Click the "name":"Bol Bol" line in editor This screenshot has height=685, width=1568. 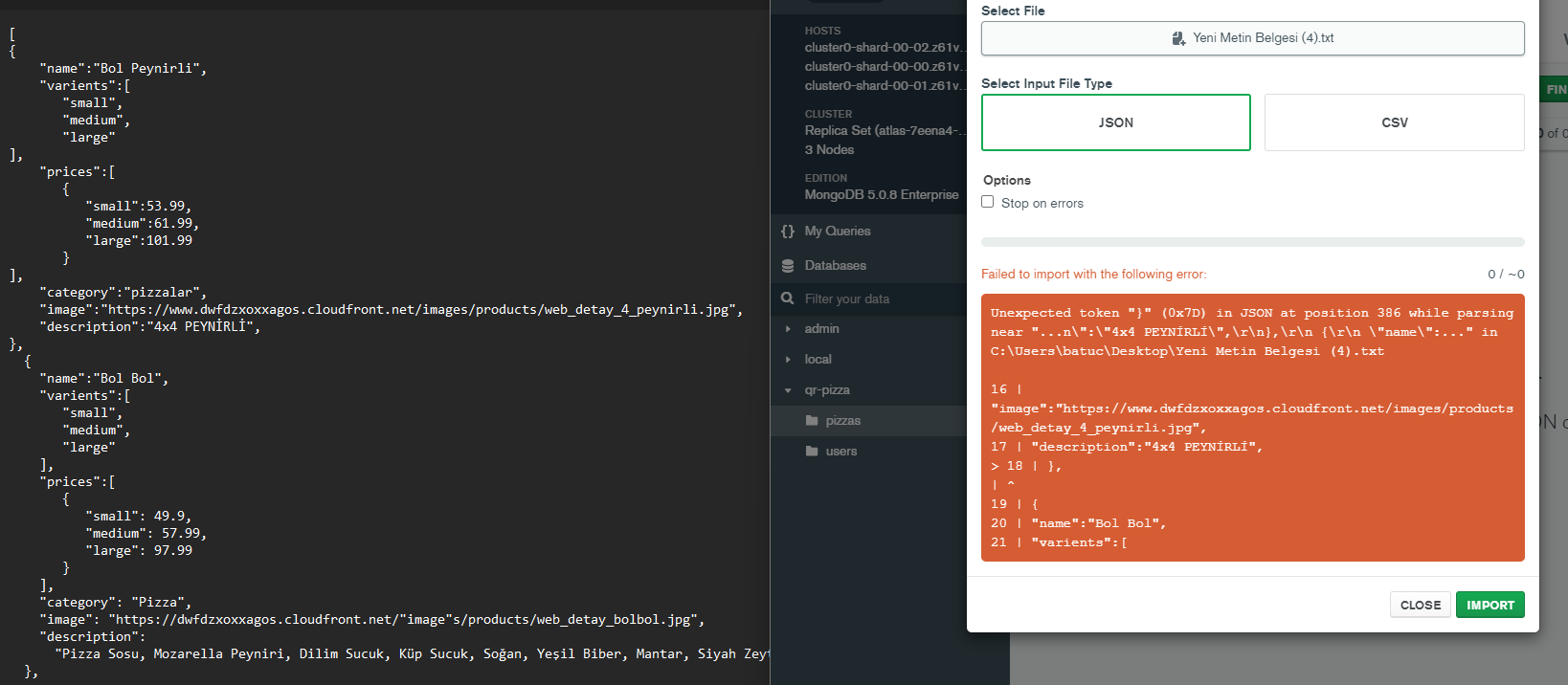point(103,378)
